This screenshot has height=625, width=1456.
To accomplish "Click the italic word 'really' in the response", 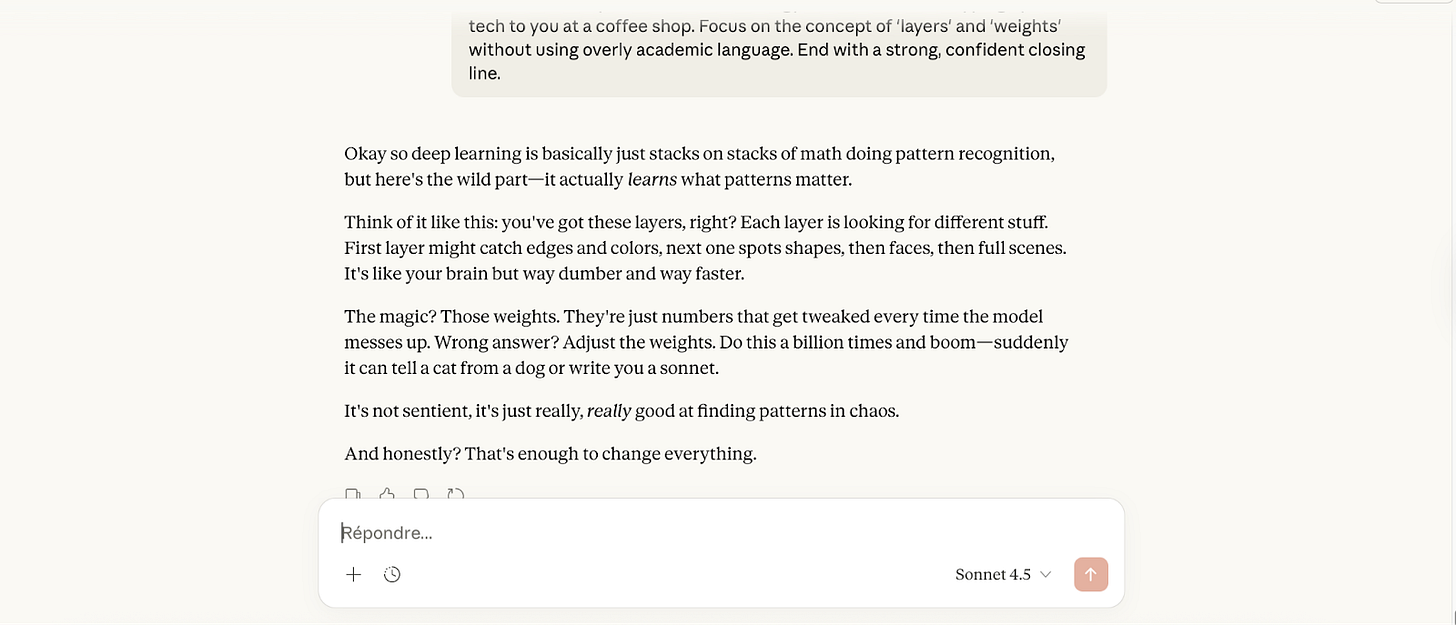I will tap(609, 411).
